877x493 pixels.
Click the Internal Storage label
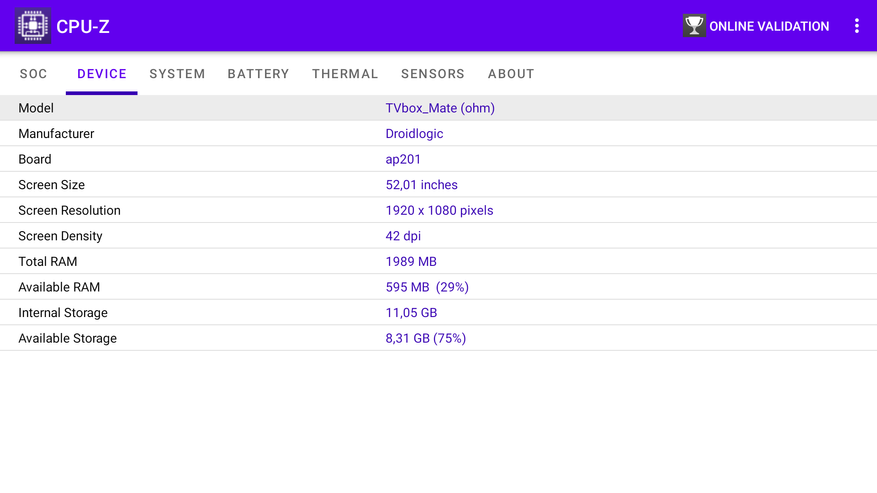pos(63,313)
